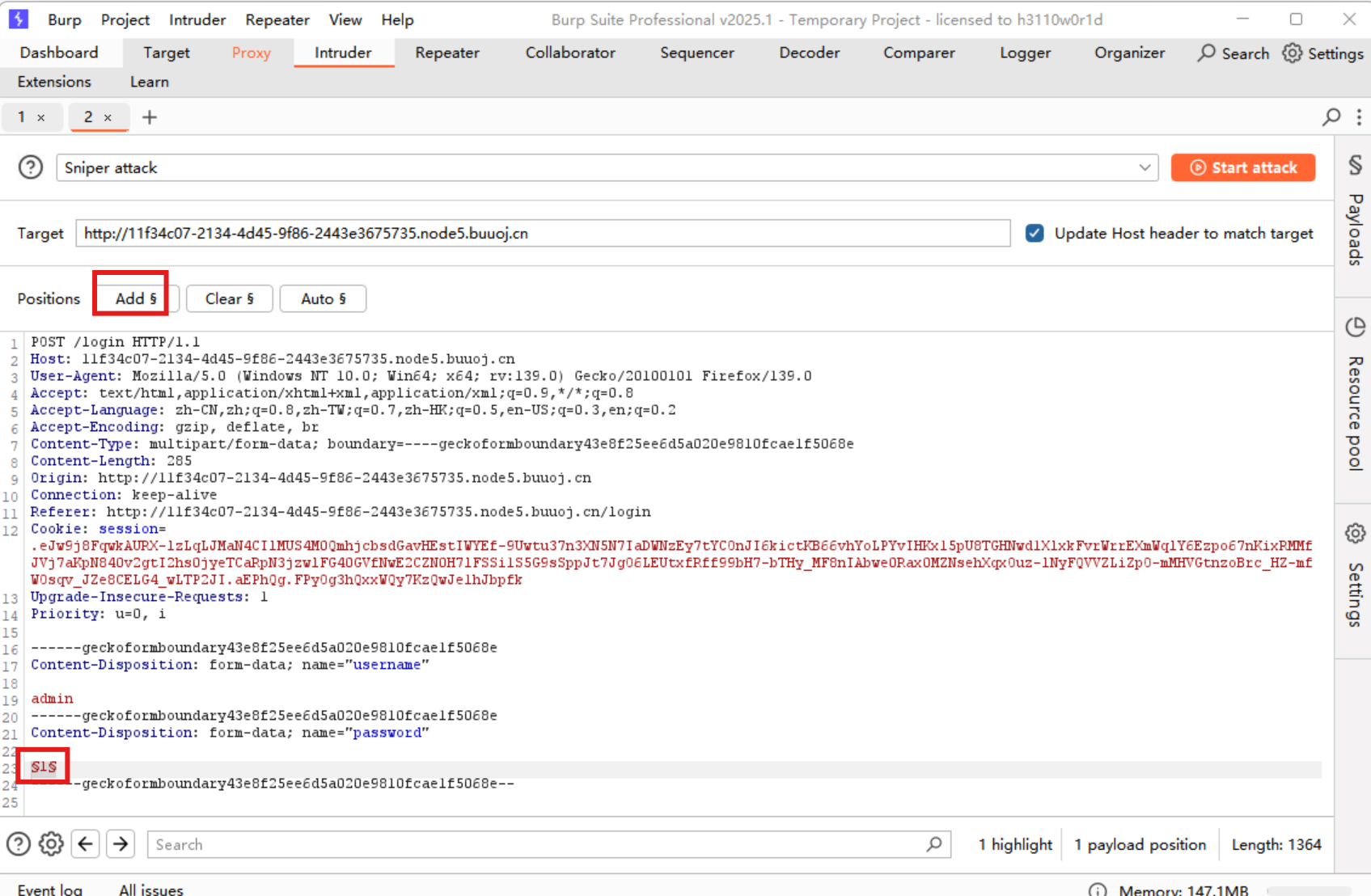Click the Upgrade-Insecure-Requests header line
The height and width of the screenshot is (896, 1371).
[x=149, y=597]
